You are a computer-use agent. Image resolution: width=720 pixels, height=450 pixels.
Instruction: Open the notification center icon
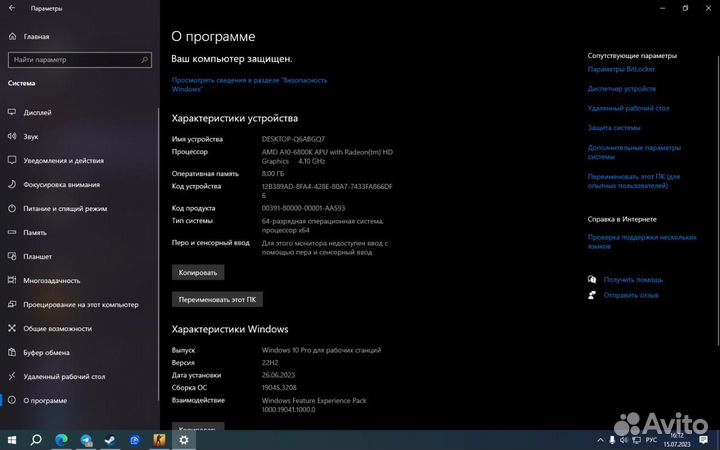click(x=703, y=440)
